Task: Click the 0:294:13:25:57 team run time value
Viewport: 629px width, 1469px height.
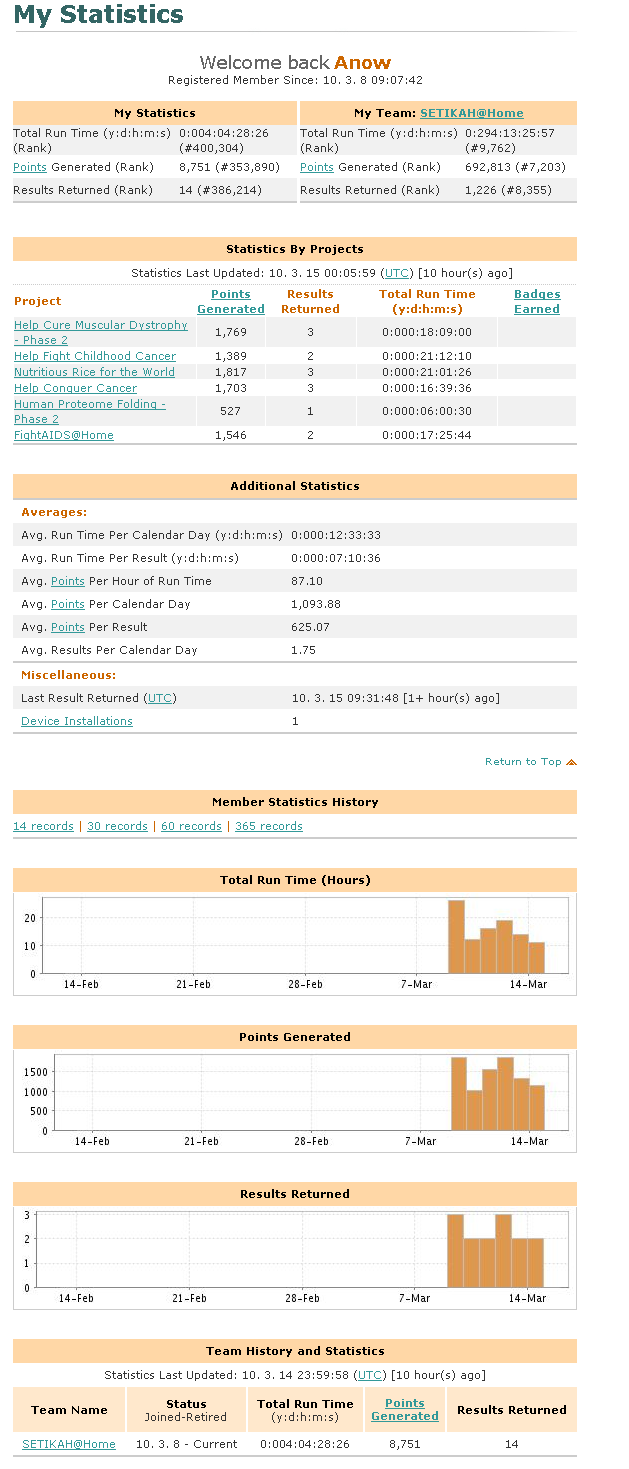Action: click(510, 132)
